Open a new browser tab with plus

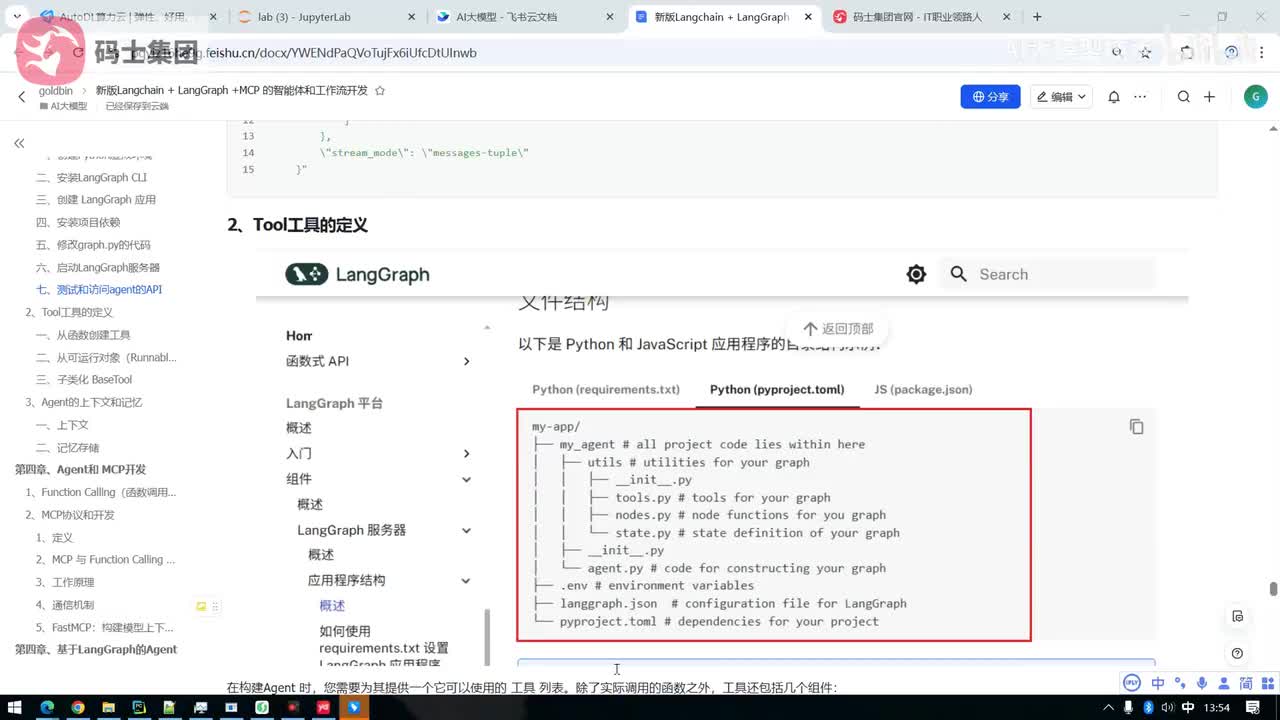[x=1037, y=17]
